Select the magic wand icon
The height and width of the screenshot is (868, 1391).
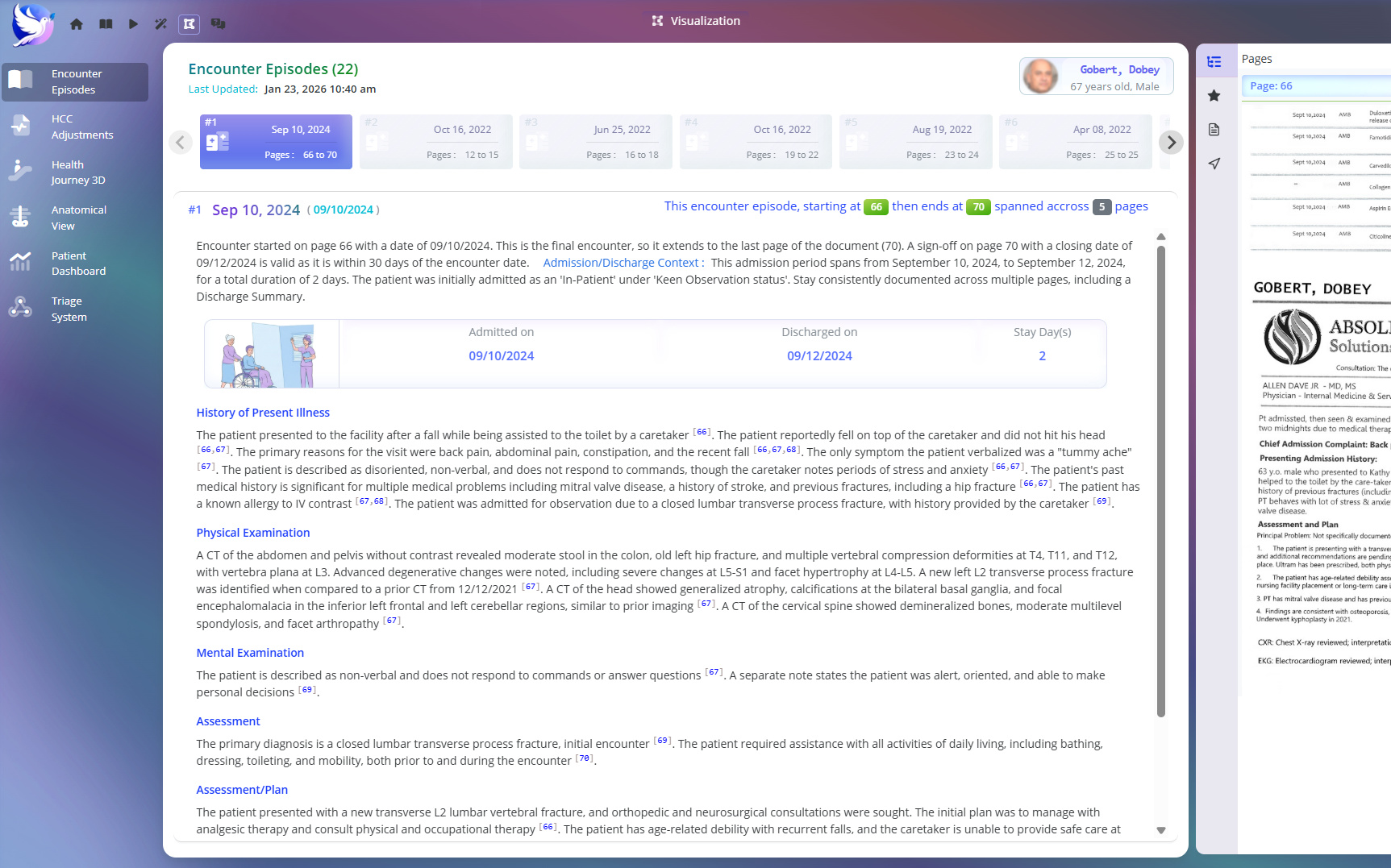[x=160, y=24]
